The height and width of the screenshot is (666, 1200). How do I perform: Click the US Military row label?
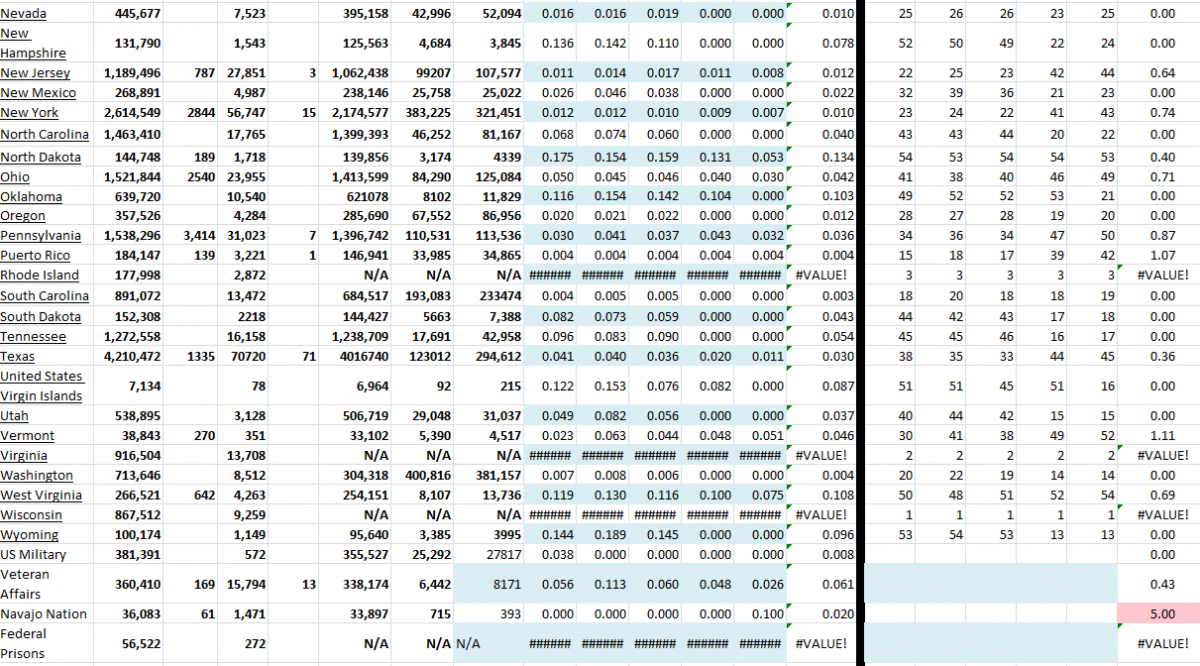click(33, 555)
